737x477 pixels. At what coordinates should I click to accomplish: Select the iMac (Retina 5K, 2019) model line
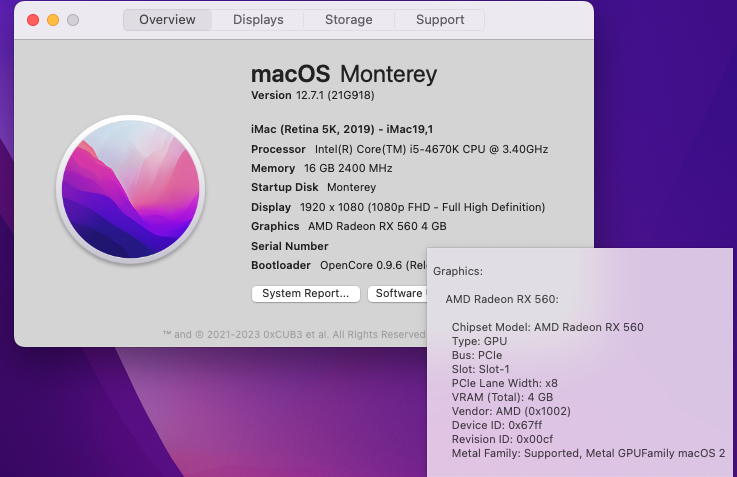click(342, 129)
